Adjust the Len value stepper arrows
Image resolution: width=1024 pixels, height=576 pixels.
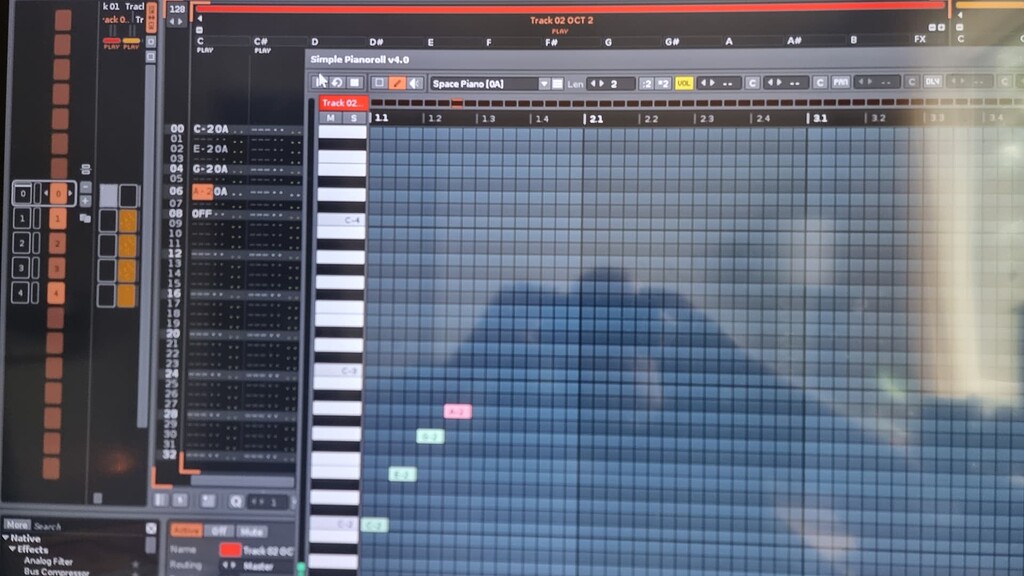tap(597, 84)
